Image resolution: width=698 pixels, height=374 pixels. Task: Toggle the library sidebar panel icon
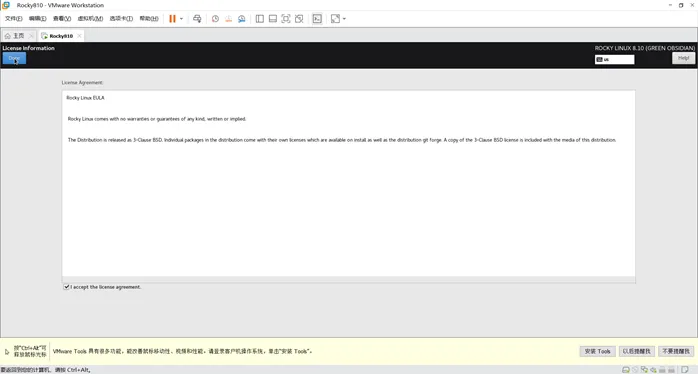(260, 19)
